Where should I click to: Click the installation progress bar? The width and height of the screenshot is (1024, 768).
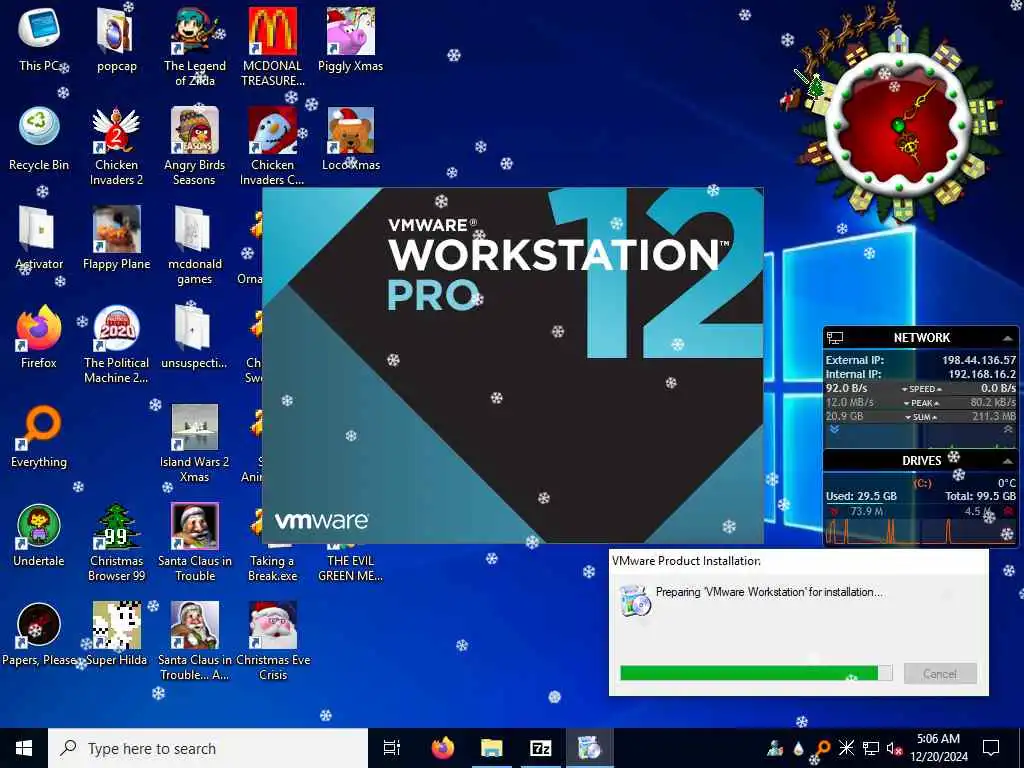756,673
